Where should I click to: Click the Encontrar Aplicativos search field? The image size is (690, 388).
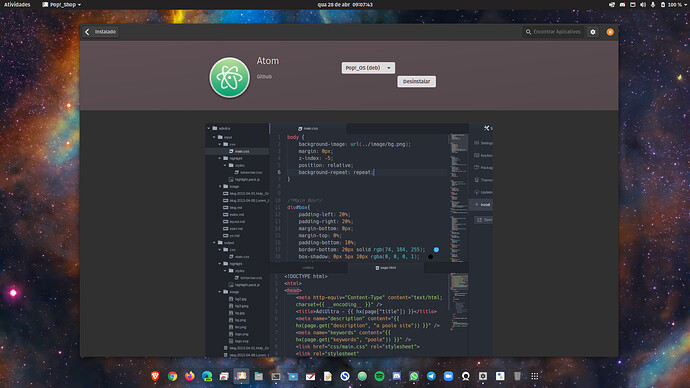[x=554, y=32]
